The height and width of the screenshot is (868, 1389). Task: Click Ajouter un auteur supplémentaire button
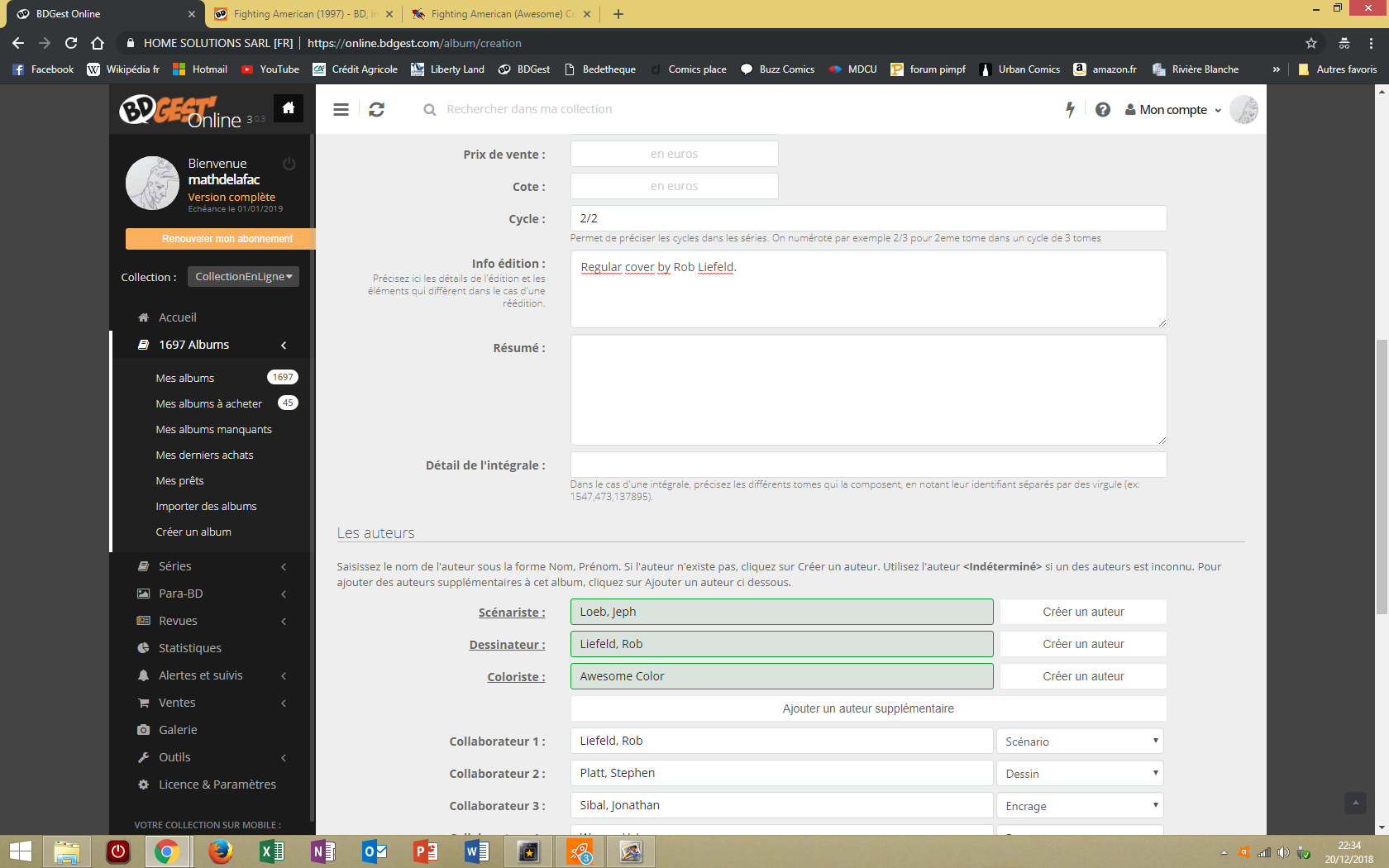(x=868, y=708)
